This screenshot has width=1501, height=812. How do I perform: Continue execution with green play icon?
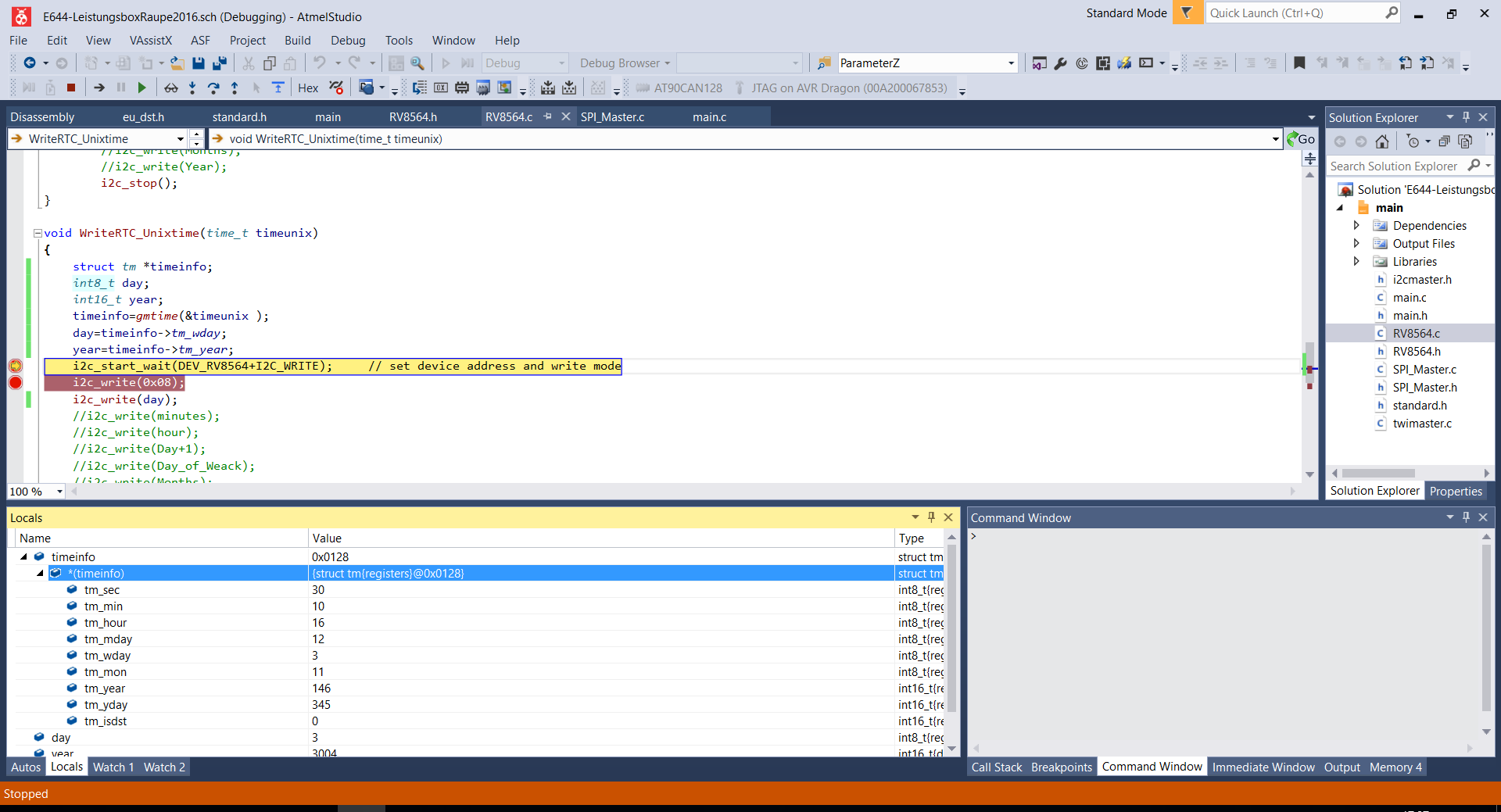coord(142,88)
